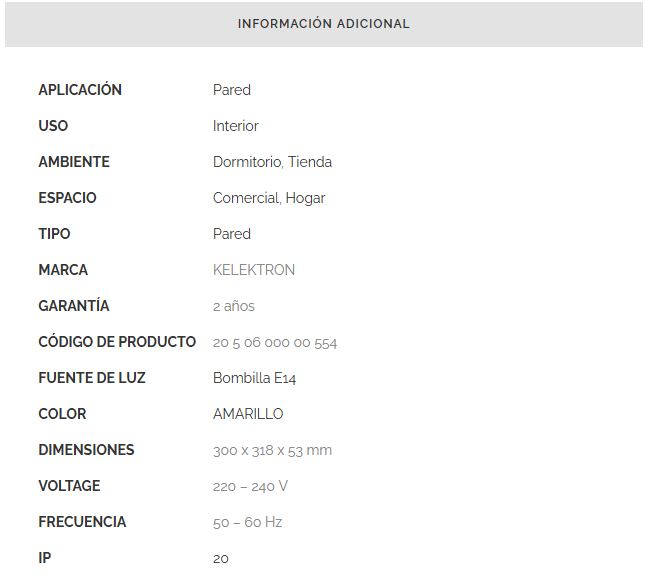The height and width of the screenshot is (583, 648).
Task: Click the 50 – 60 Hz frequency value
Action: click(248, 522)
